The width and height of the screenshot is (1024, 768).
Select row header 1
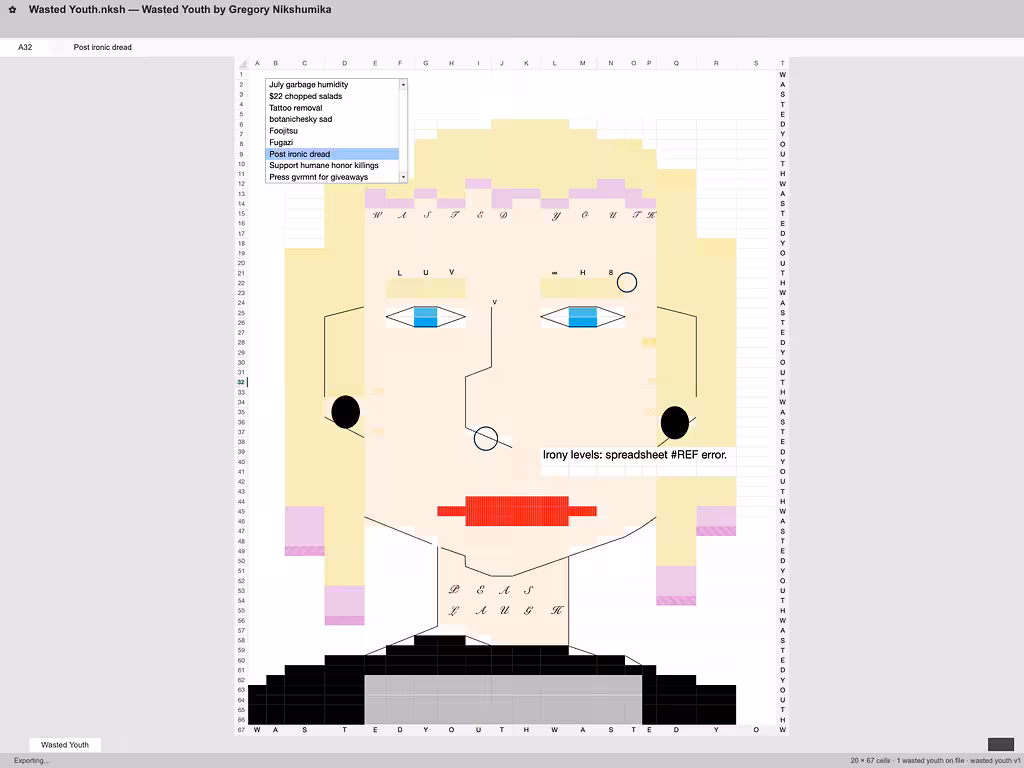[x=241, y=74]
